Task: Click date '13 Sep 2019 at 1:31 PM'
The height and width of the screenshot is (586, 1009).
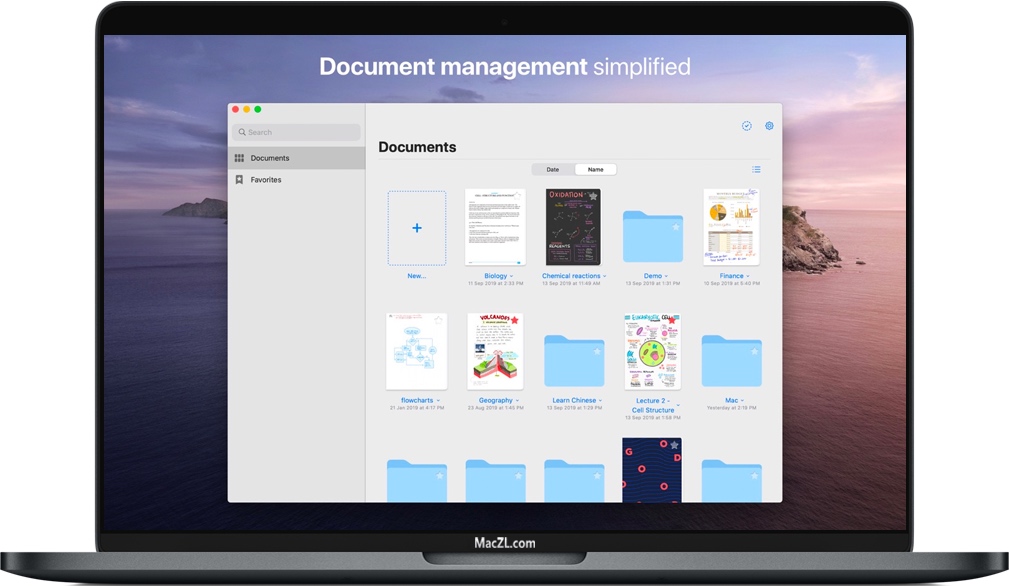Action: (x=653, y=284)
